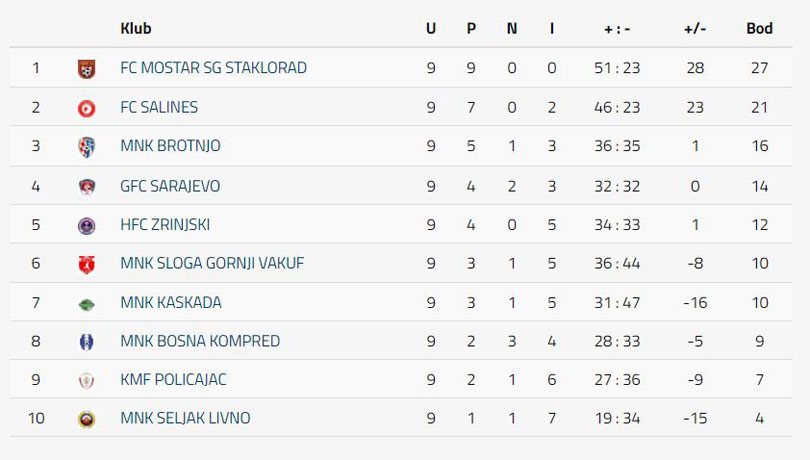Viewport: 810px width, 460px height.
Task: Click the MNK Brotnjo club crest
Action: tap(86, 147)
